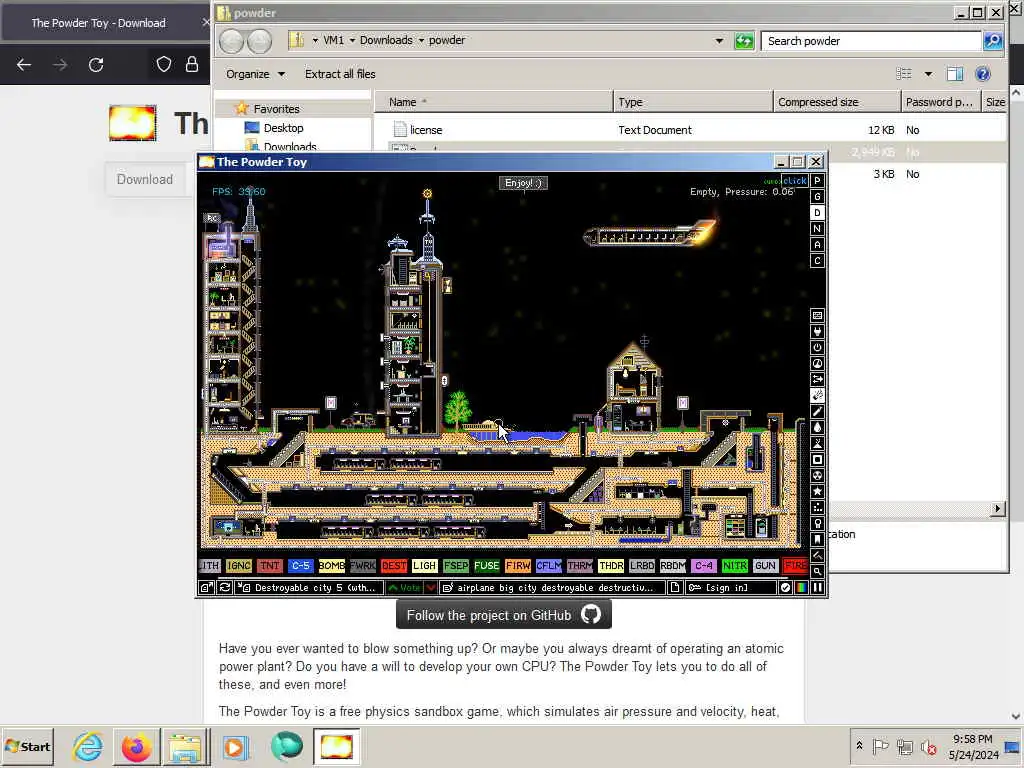The image size is (1024, 768).
Task: Open the Life elements category
Action: 817,507
